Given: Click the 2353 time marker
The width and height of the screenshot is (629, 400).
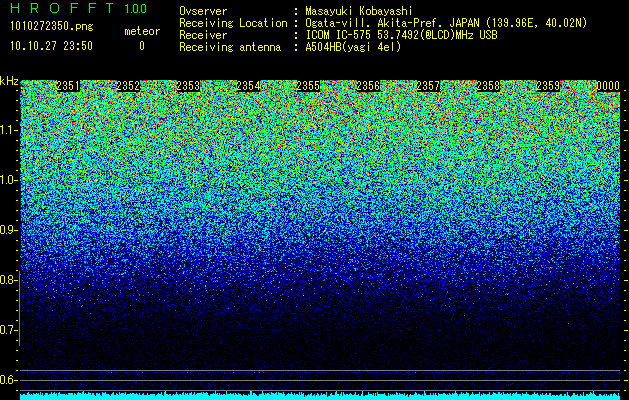Looking at the screenshot, I should 188,86.
